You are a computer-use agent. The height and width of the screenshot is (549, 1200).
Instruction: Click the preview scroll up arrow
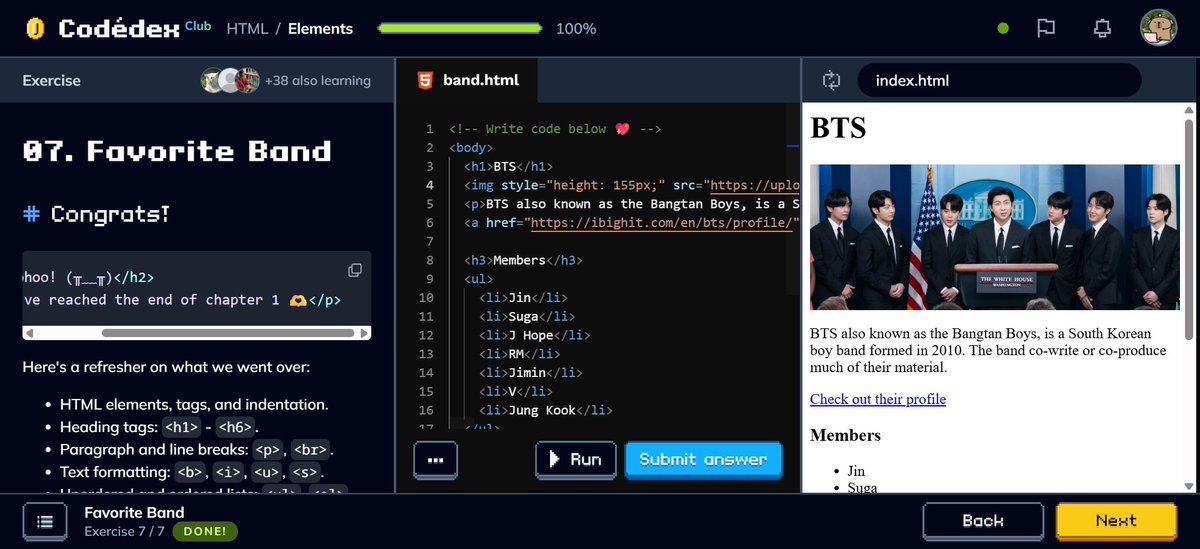1188,110
